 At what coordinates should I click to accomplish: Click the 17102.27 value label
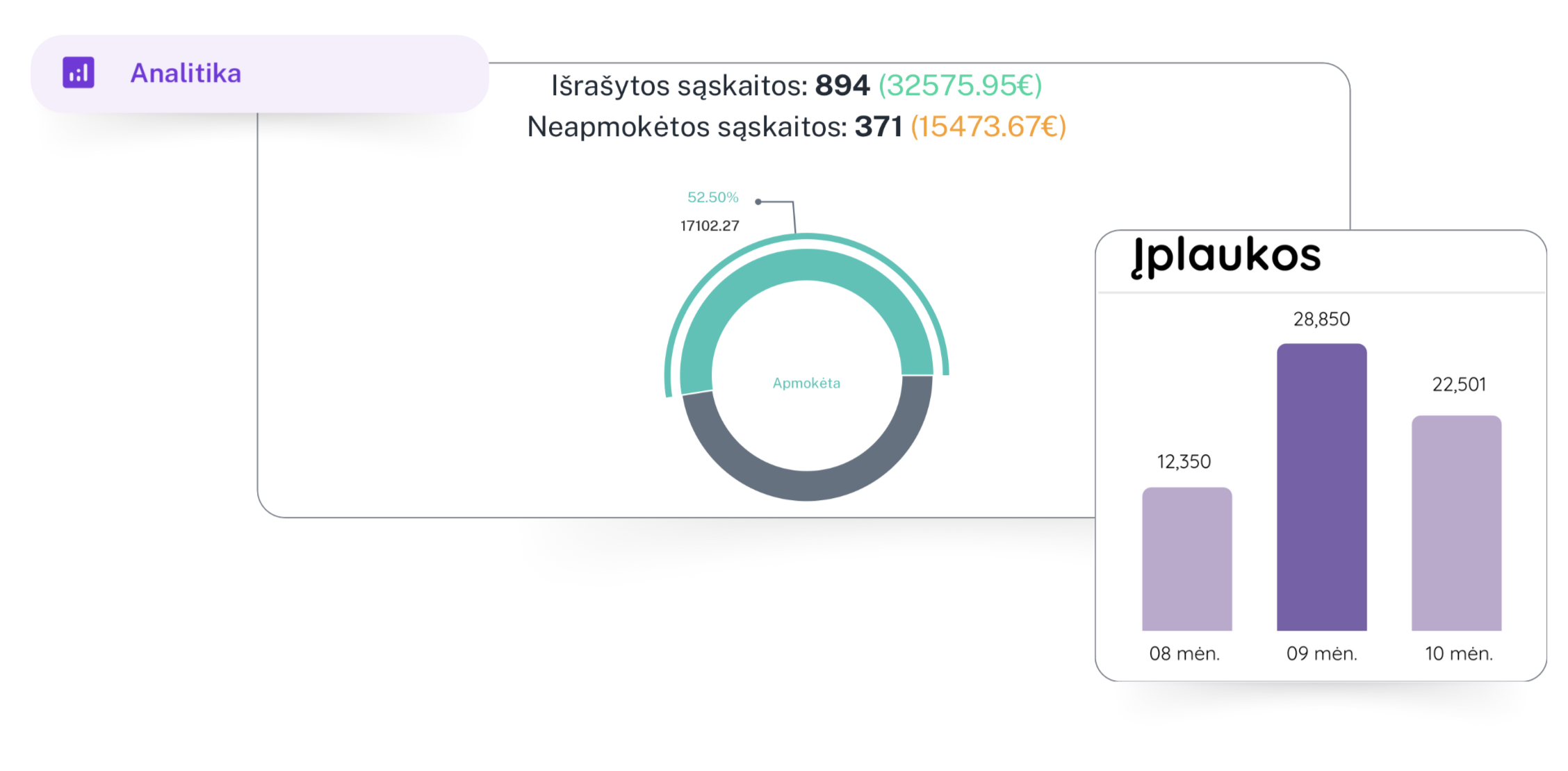pos(710,226)
